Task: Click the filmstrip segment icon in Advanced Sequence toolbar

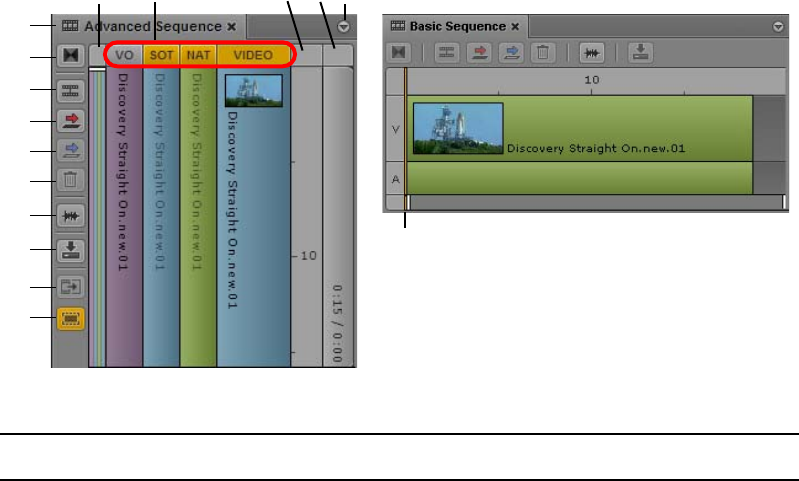Action: (x=70, y=91)
